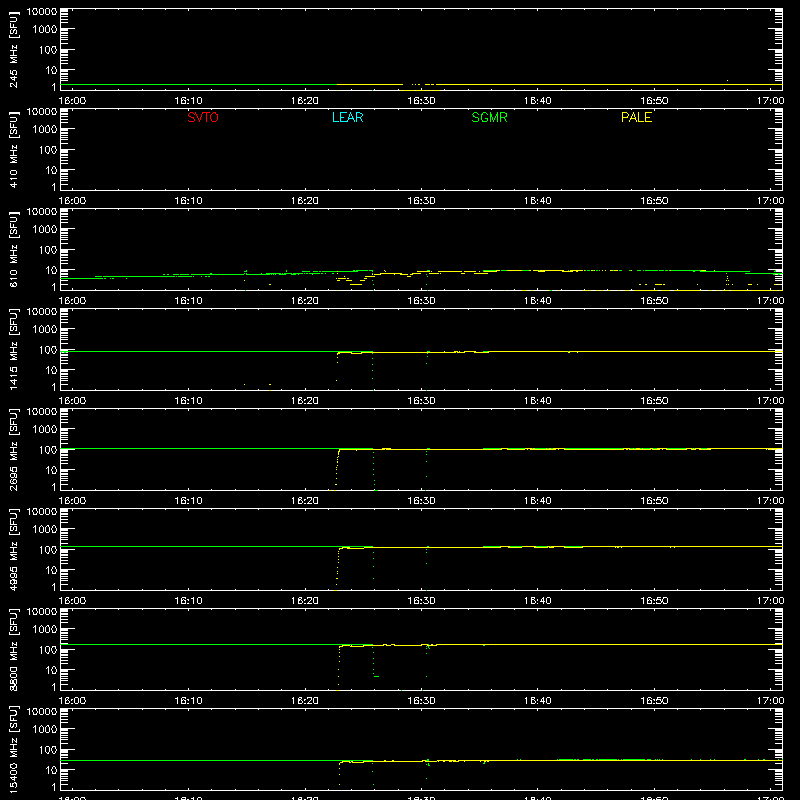Select the 4995 MHz [SFU] axis title
The image size is (800, 800).
click(x=14, y=549)
